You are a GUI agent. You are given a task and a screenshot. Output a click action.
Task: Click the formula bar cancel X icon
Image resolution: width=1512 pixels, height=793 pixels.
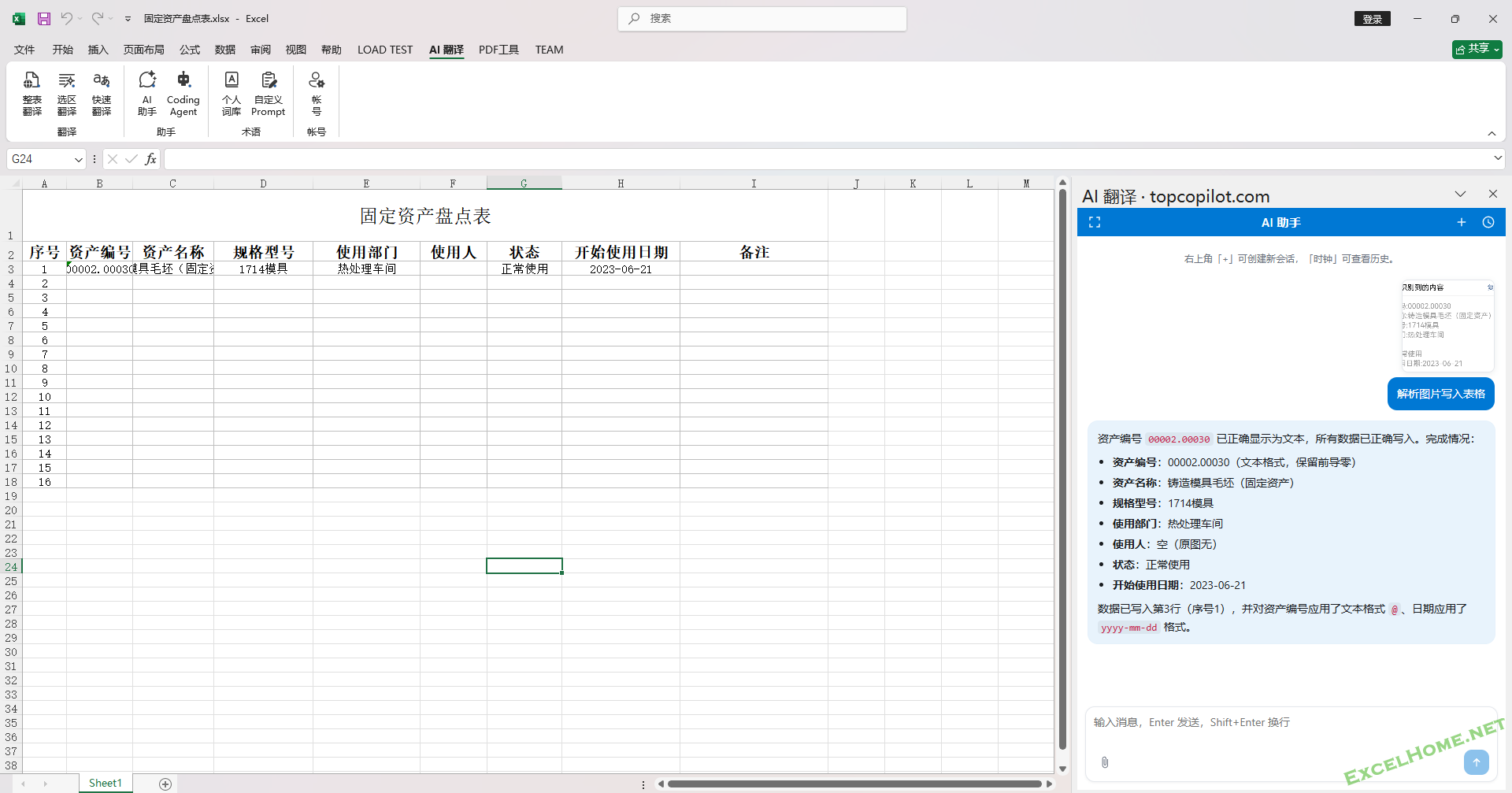[x=113, y=159]
